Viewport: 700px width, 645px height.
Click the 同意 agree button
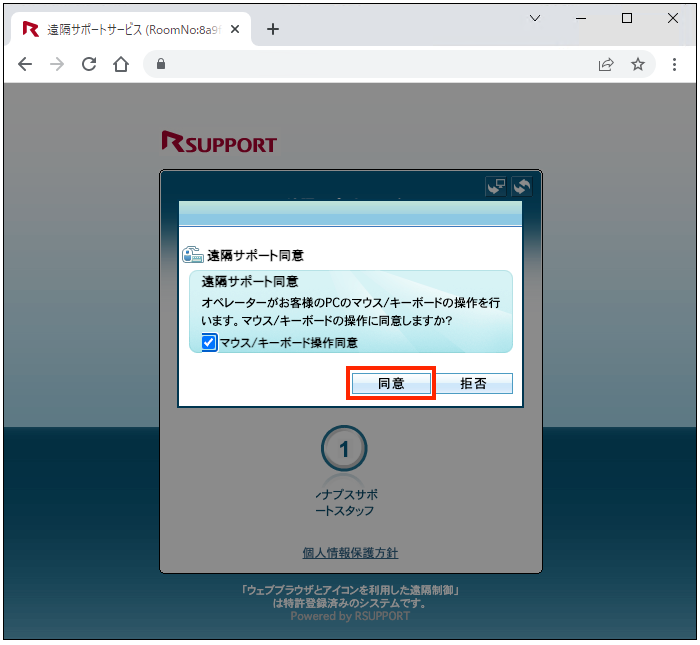tap(391, 383)
